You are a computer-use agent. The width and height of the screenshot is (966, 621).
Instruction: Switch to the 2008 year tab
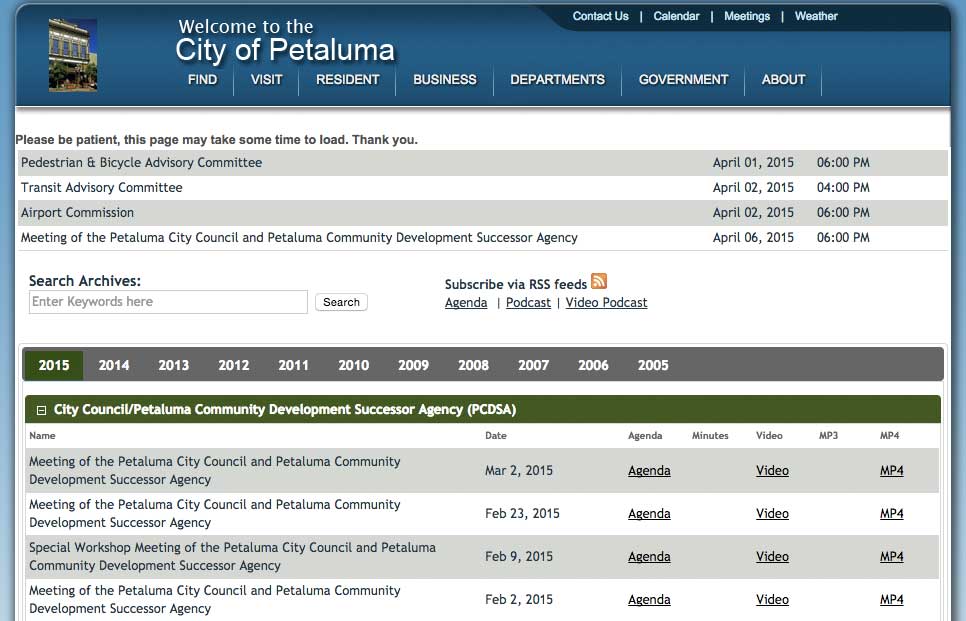[x=473, y=365]
